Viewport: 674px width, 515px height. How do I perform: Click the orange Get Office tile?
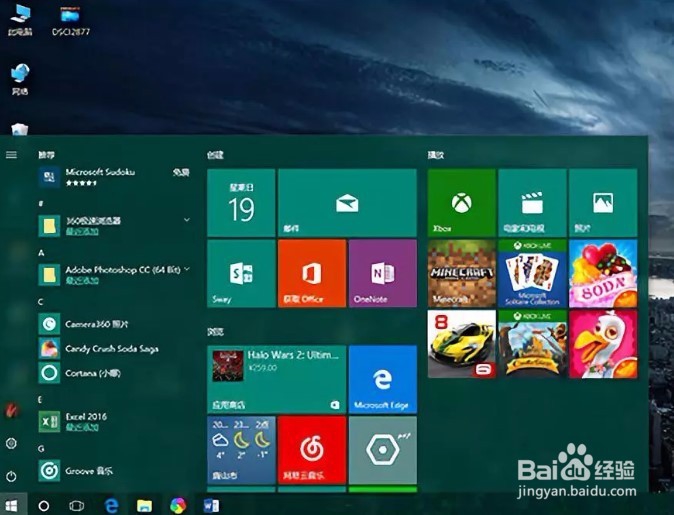coord(312,273)
